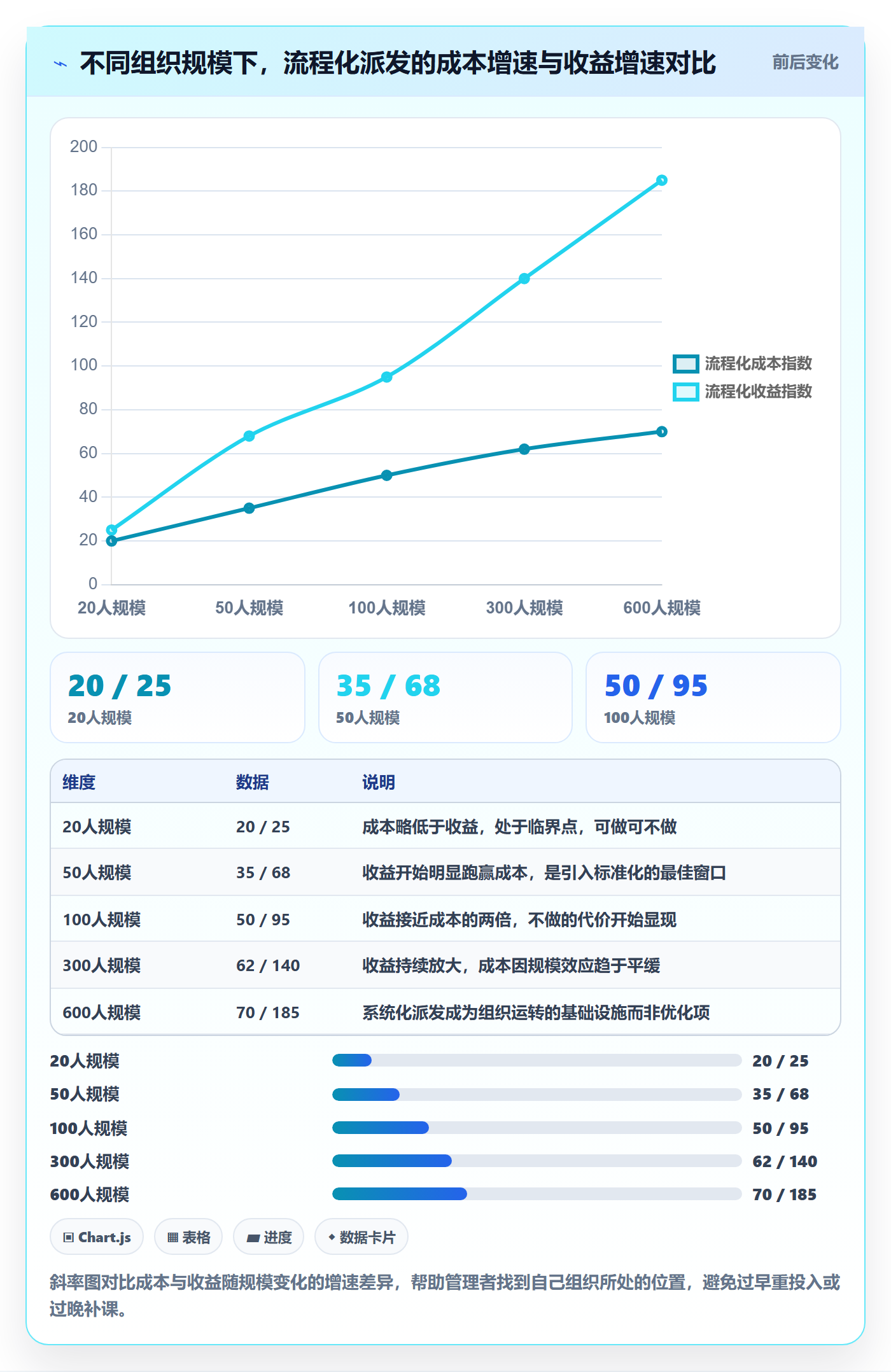The image size is (891, 1372).
Task: Click the benefit data point at 300人规模
Action: coord(524,279)
